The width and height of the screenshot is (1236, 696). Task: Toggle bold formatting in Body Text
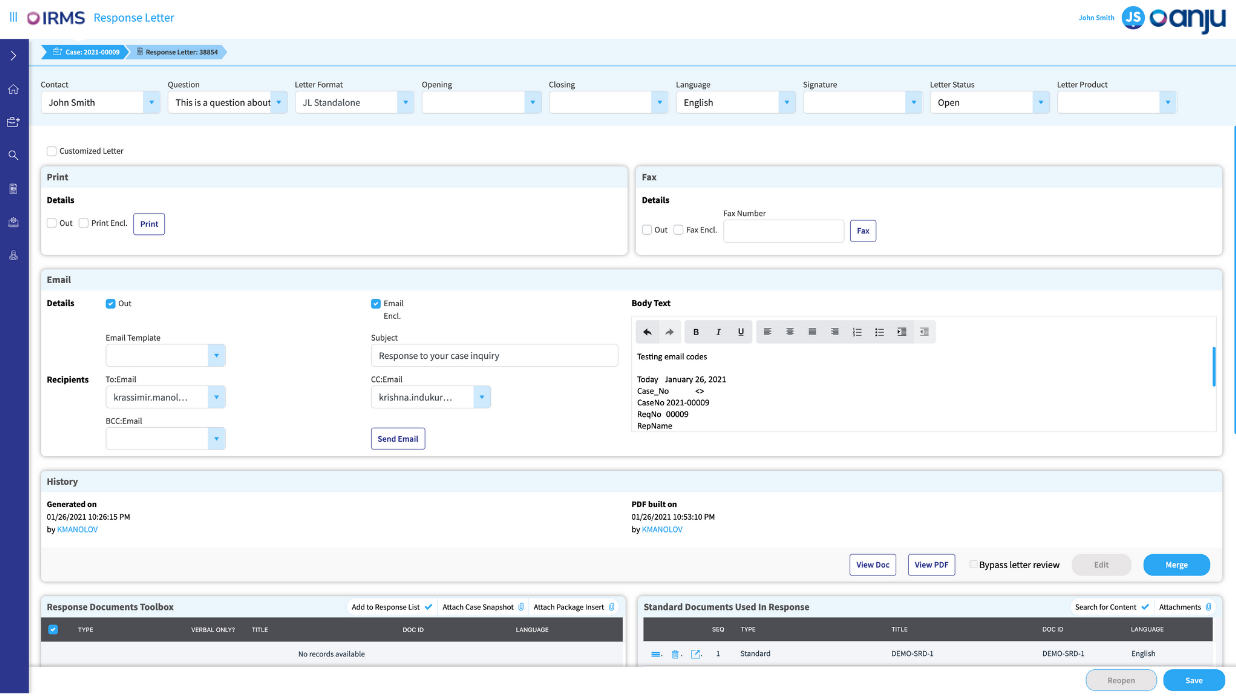[x=696, y=332]
